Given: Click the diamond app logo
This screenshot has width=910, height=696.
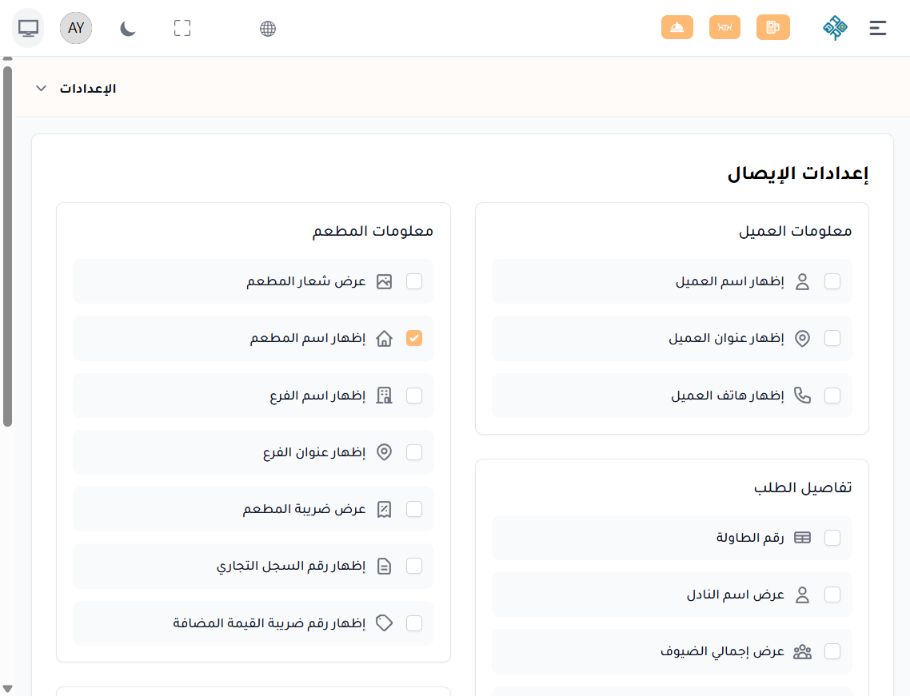Looking at the screenshot, I should coord(835,28).
